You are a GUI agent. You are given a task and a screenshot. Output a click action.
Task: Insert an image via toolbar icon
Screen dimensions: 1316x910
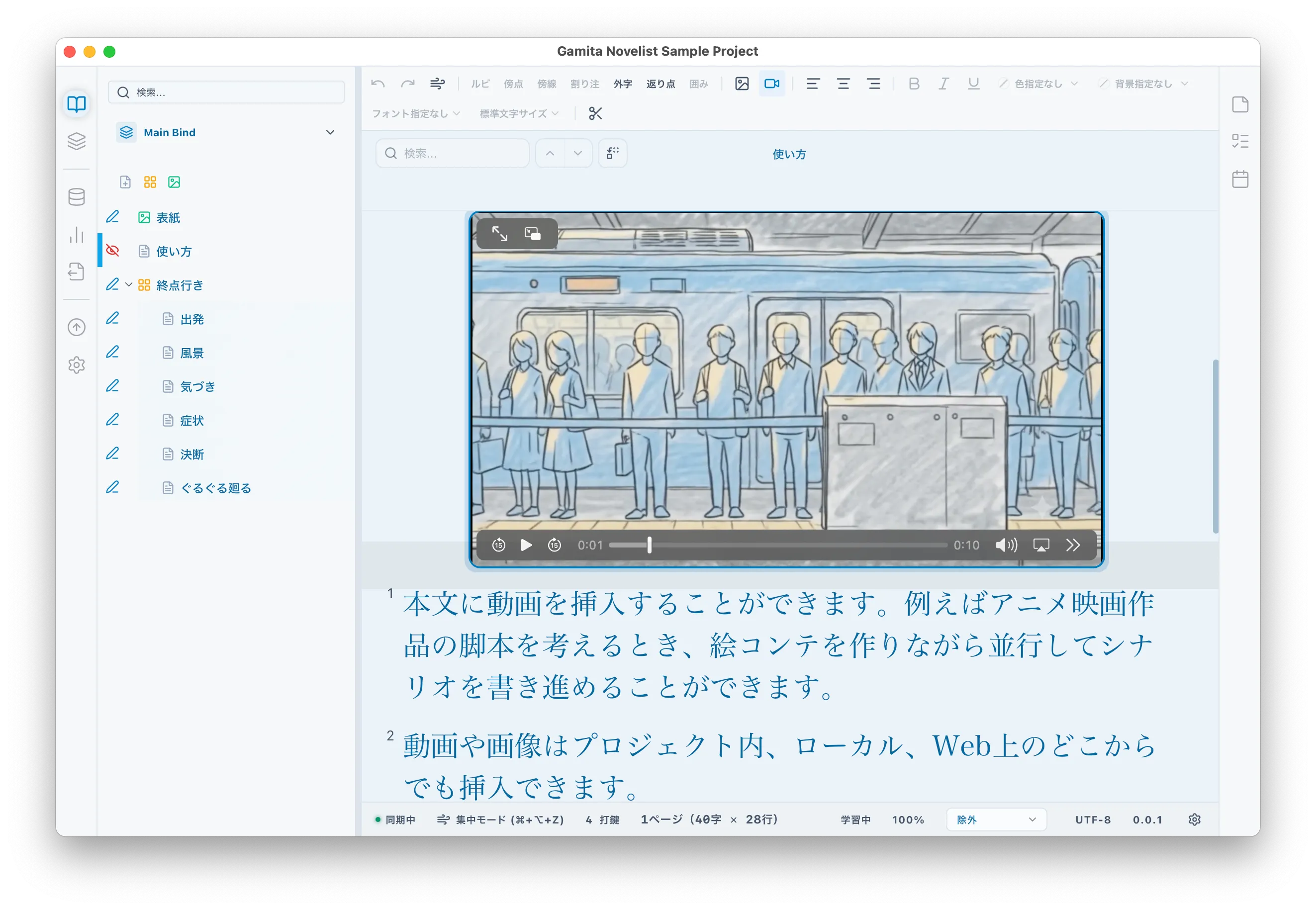point(741,84)
